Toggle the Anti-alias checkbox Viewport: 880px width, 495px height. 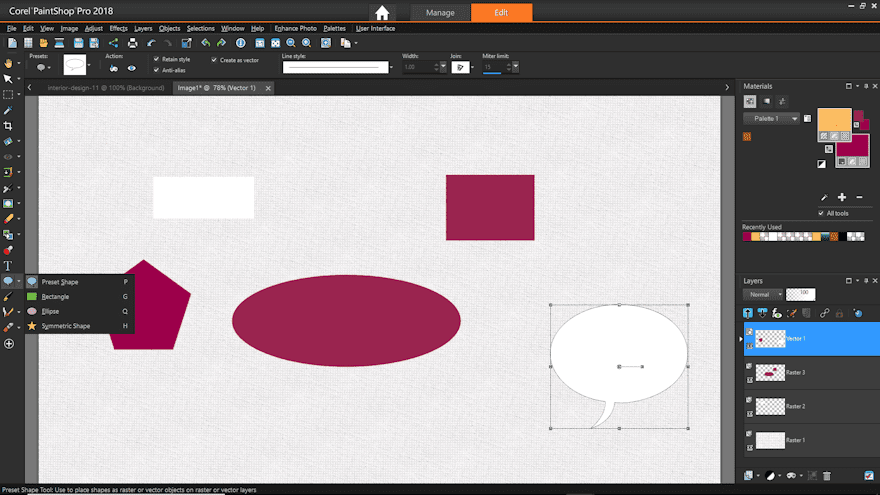156,70
